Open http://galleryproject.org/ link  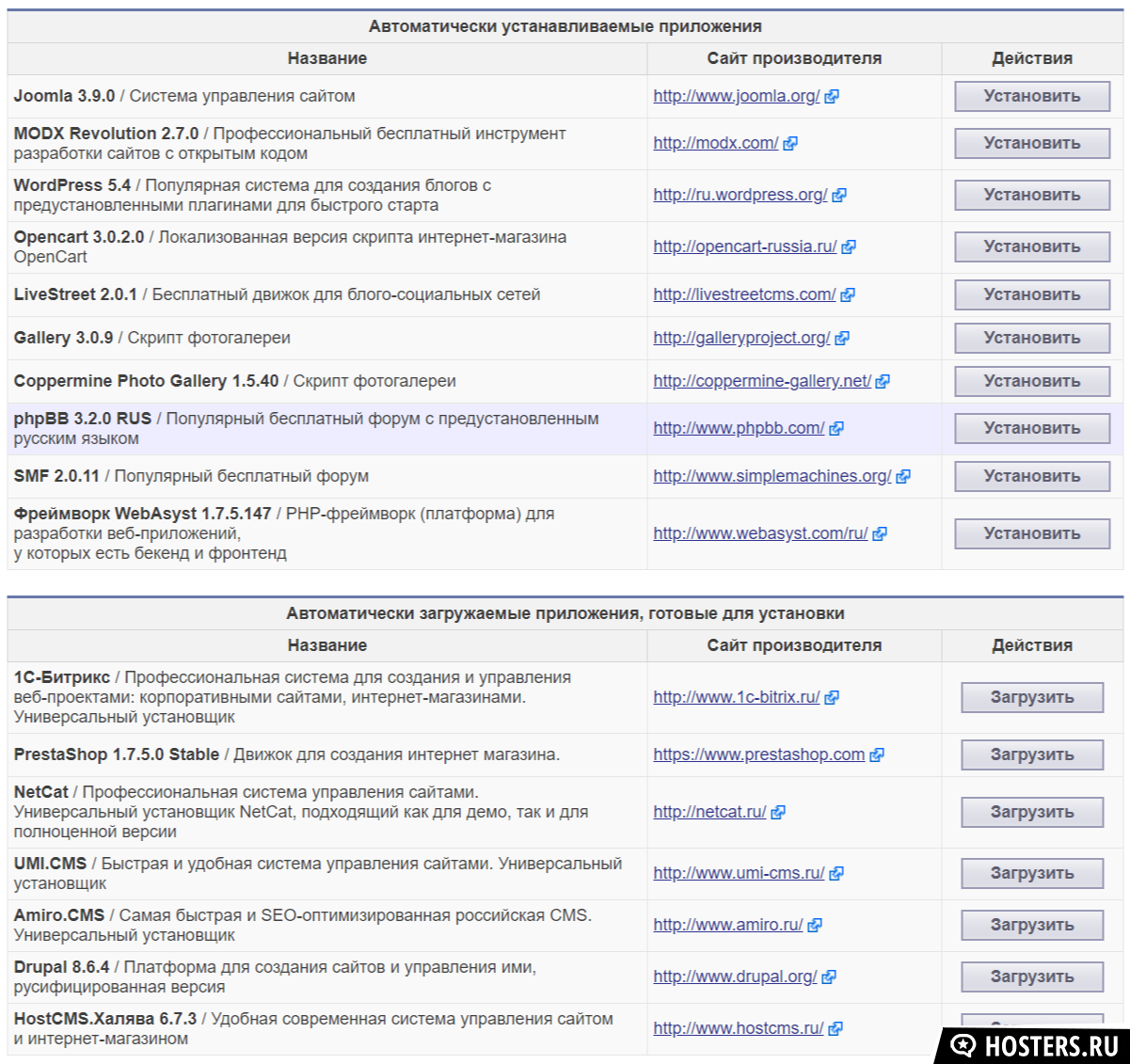(741, 338)
